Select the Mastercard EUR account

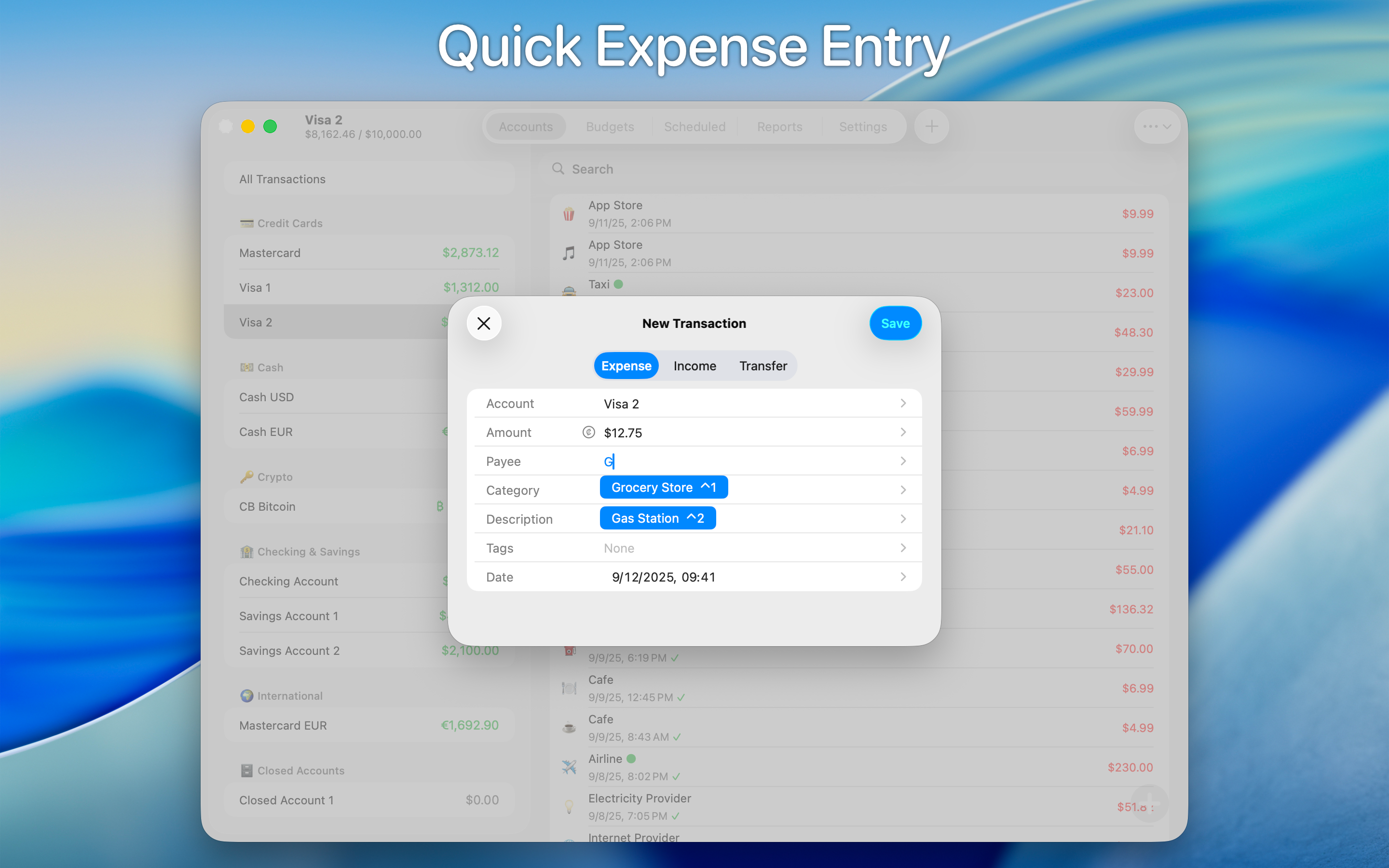tap(369, 725)
